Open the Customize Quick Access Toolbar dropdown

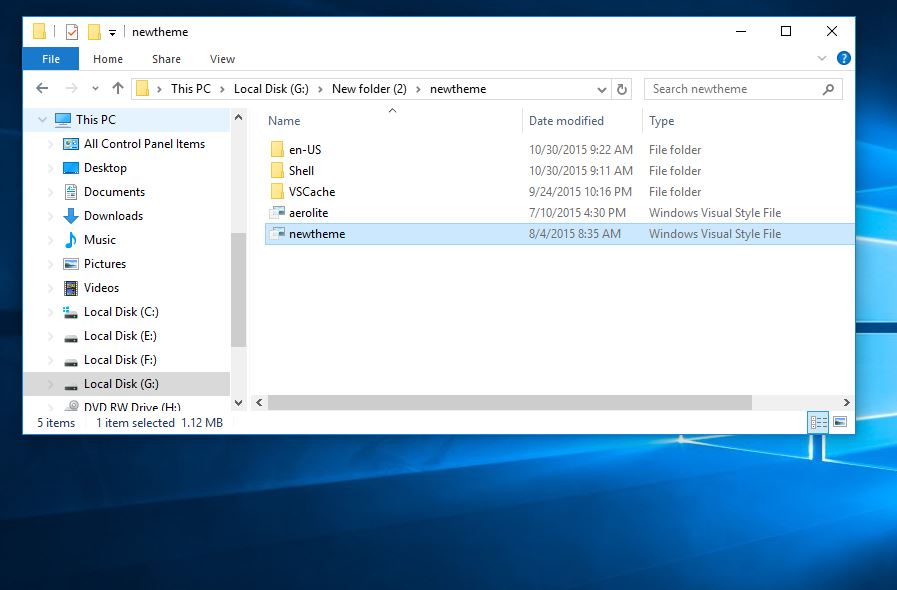[x=113, y=33]
